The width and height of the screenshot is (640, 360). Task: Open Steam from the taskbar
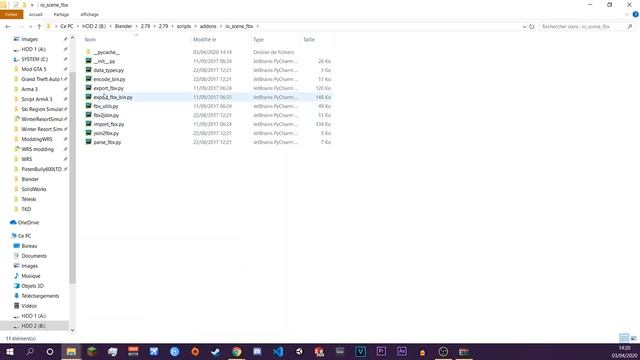point(216,351)
